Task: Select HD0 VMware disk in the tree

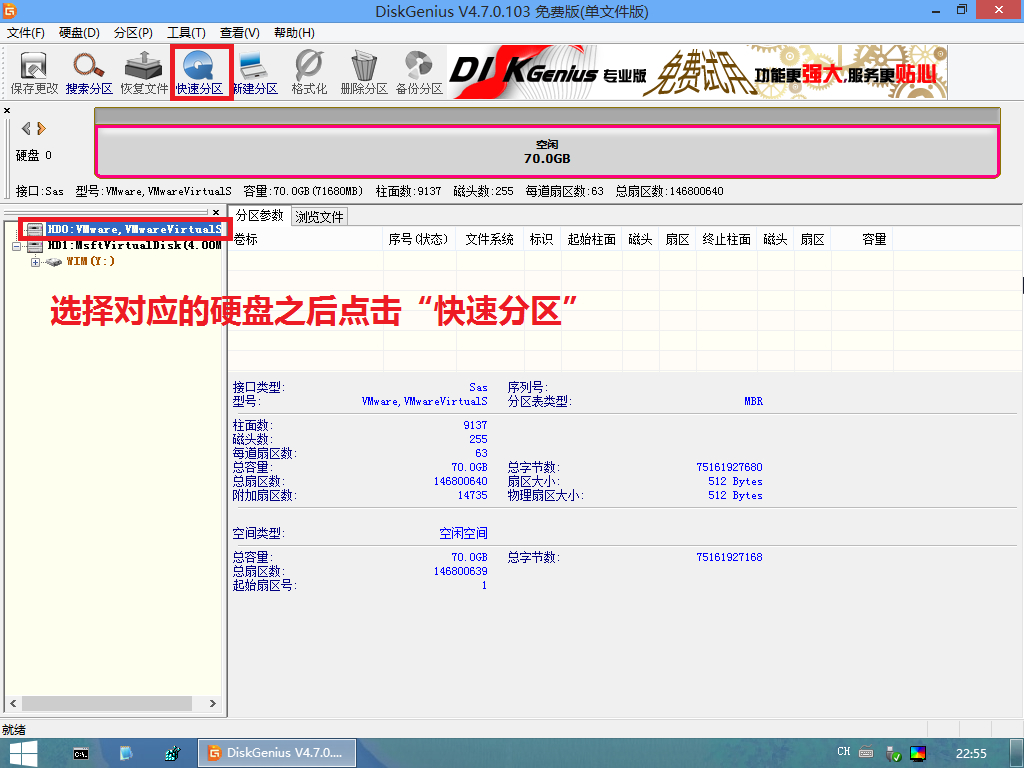Action: [135, 229]
